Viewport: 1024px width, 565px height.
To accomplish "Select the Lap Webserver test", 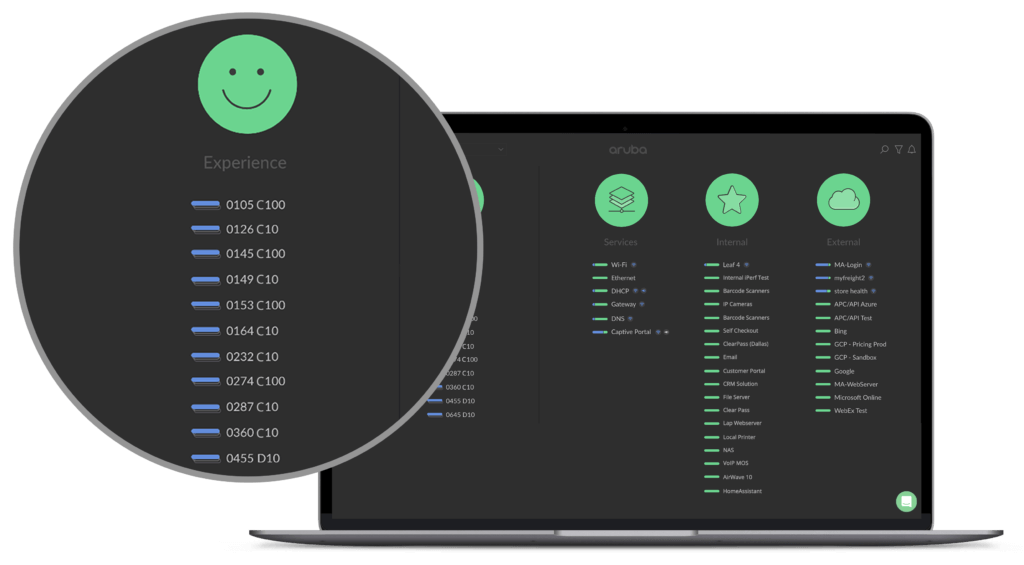I will point(733,423).
